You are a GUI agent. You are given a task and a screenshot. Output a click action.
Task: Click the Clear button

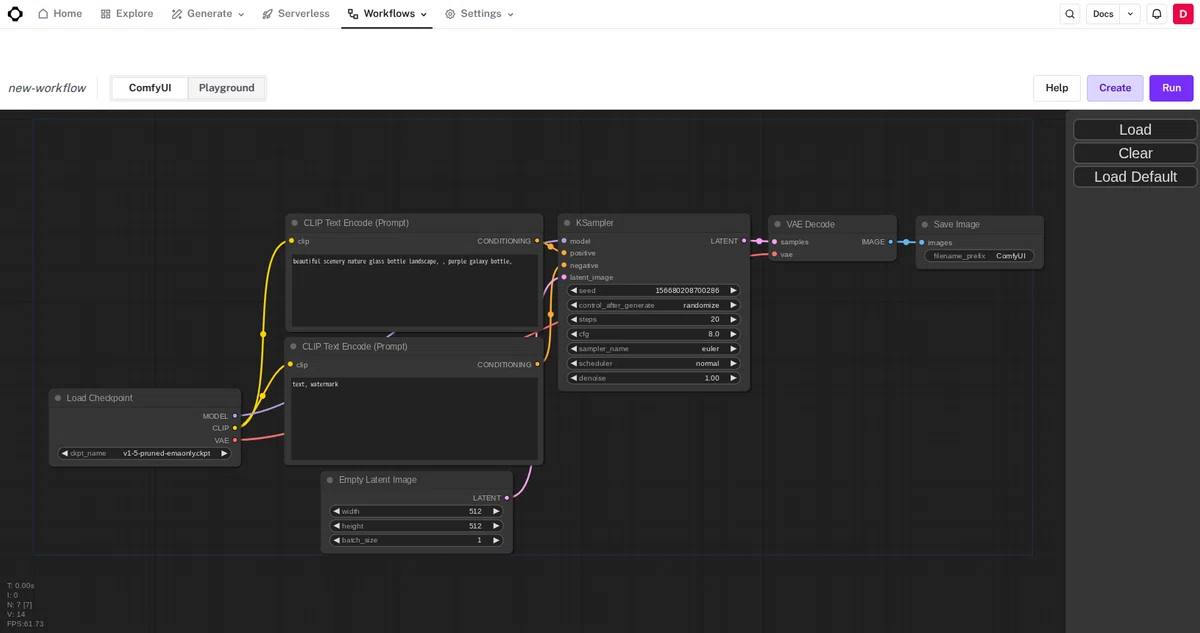pos(1135,153)
